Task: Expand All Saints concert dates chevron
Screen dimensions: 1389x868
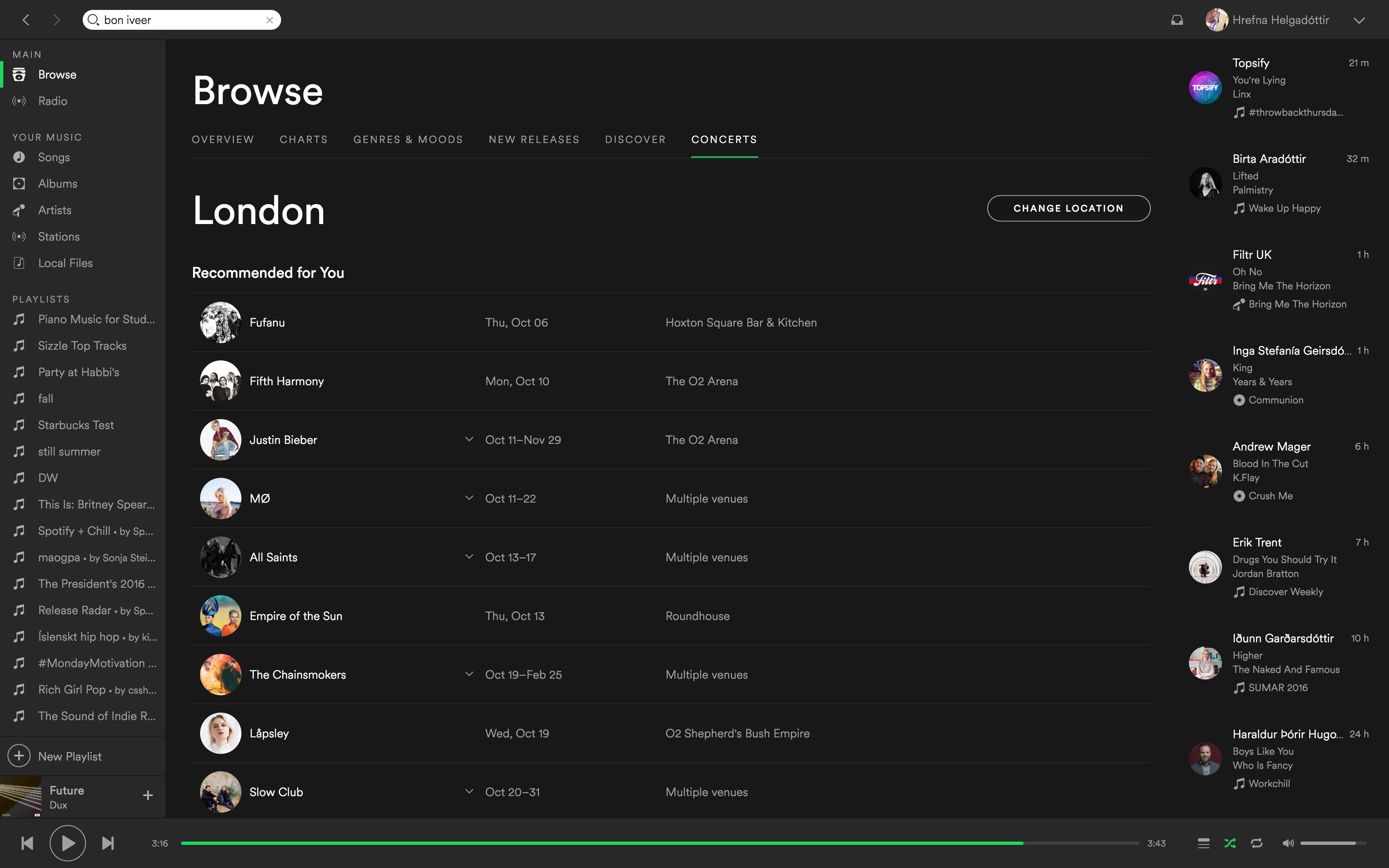Action: tap(469, 556)
